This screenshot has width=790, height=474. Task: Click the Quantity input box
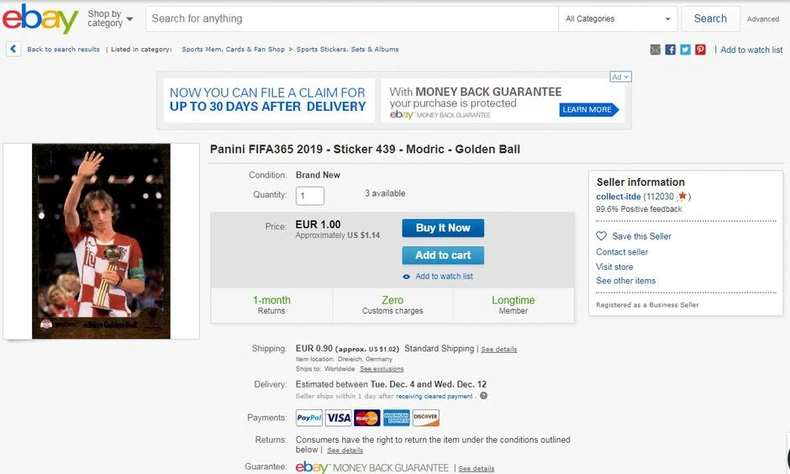(309, 196)
